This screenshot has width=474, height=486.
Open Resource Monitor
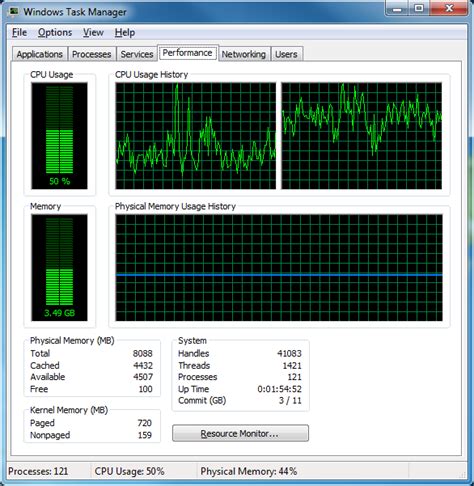[240, 433]
